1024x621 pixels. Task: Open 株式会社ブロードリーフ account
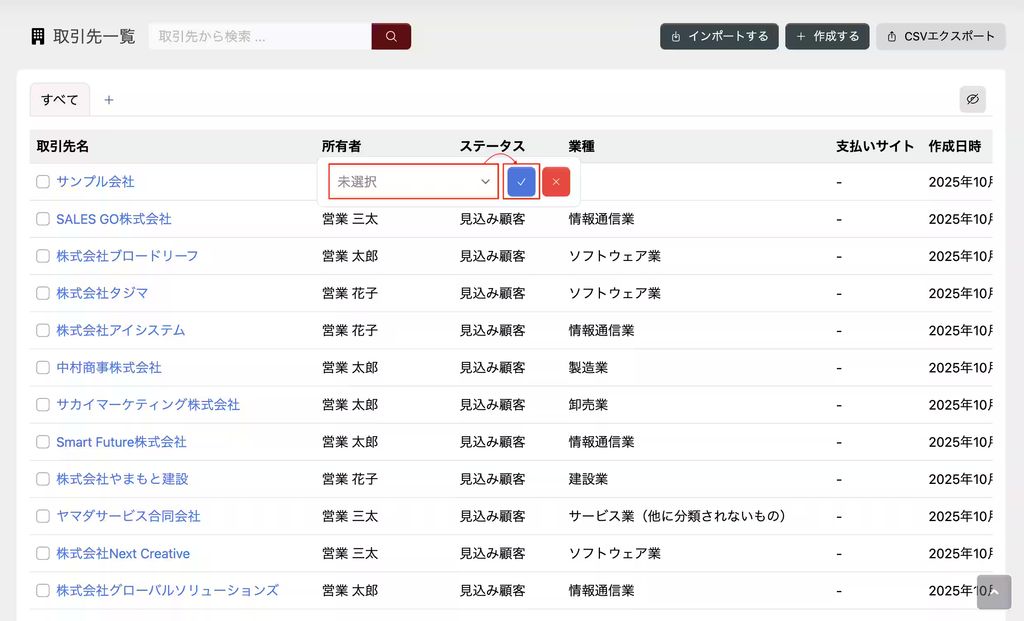pyautogui.click(x=127, y=256)
